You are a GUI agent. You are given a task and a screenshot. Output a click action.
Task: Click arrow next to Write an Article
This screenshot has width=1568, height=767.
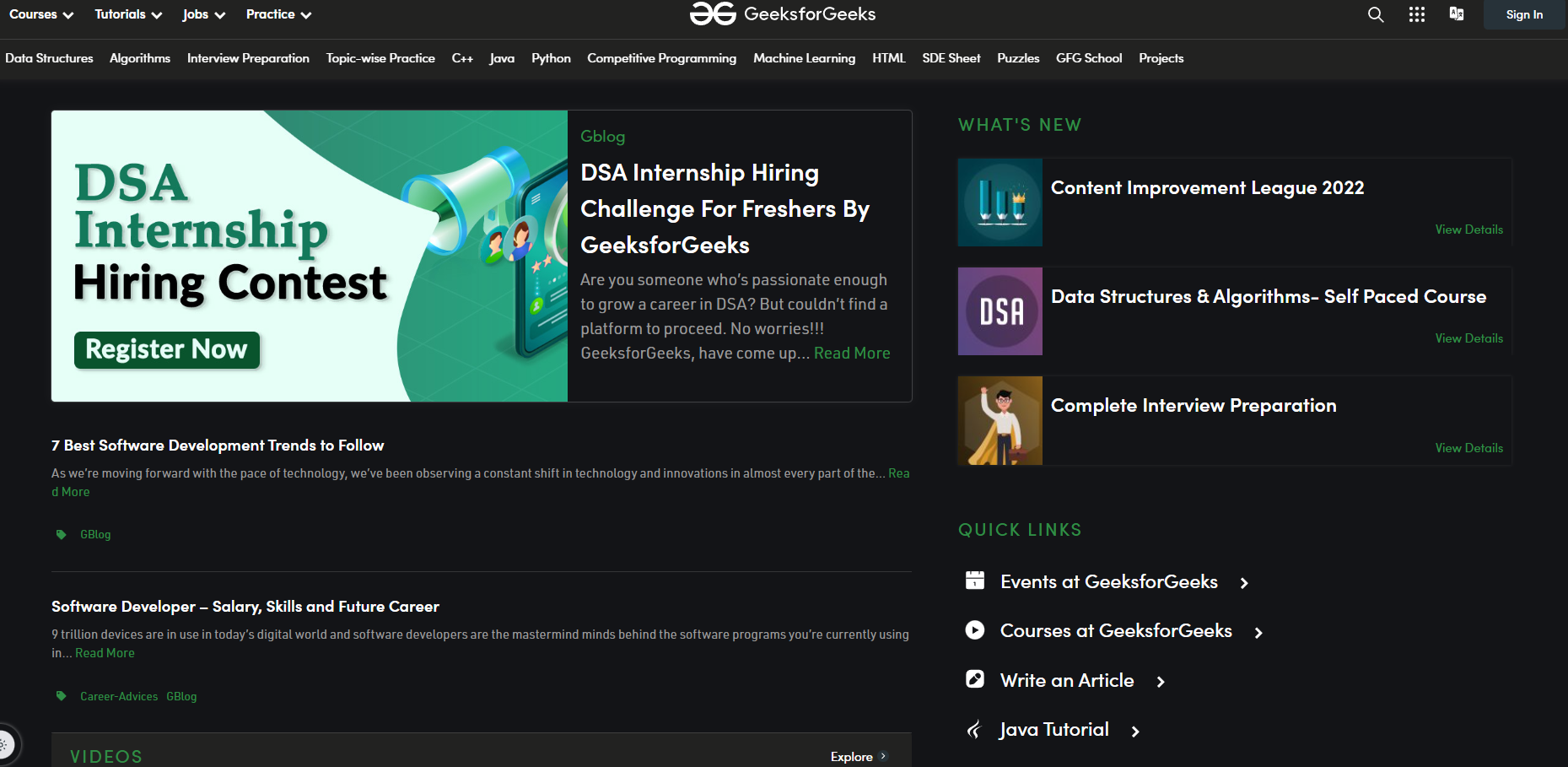(x=1161, y=682)
